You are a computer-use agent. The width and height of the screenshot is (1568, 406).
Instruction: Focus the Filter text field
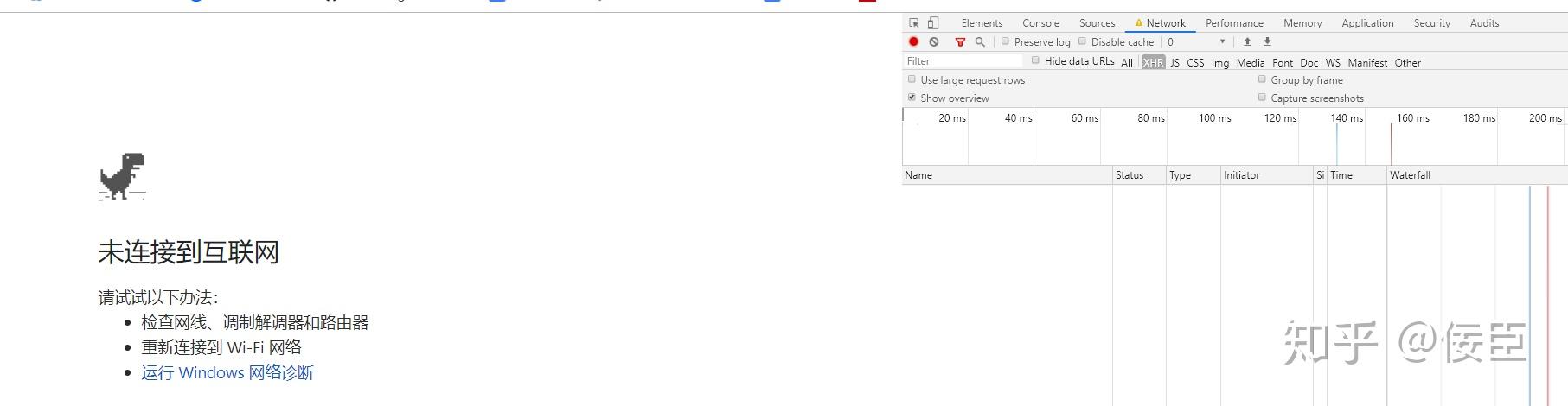tap(963, 61)
